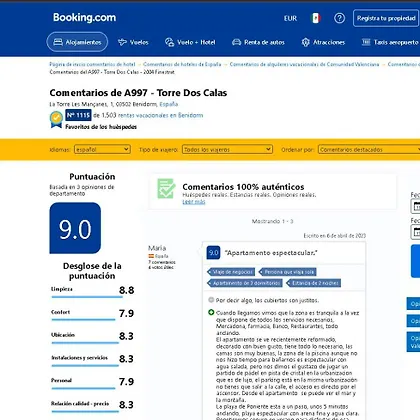Open the Mexico flag language selector
The height and width of the screenshot is (420, 420).
tap(315, 18)
